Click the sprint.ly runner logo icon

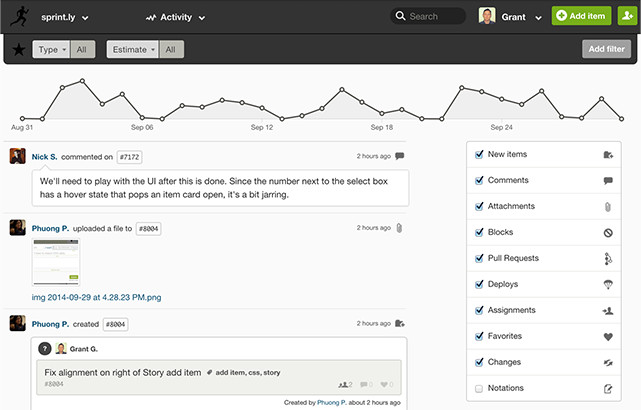coord(19,17)
